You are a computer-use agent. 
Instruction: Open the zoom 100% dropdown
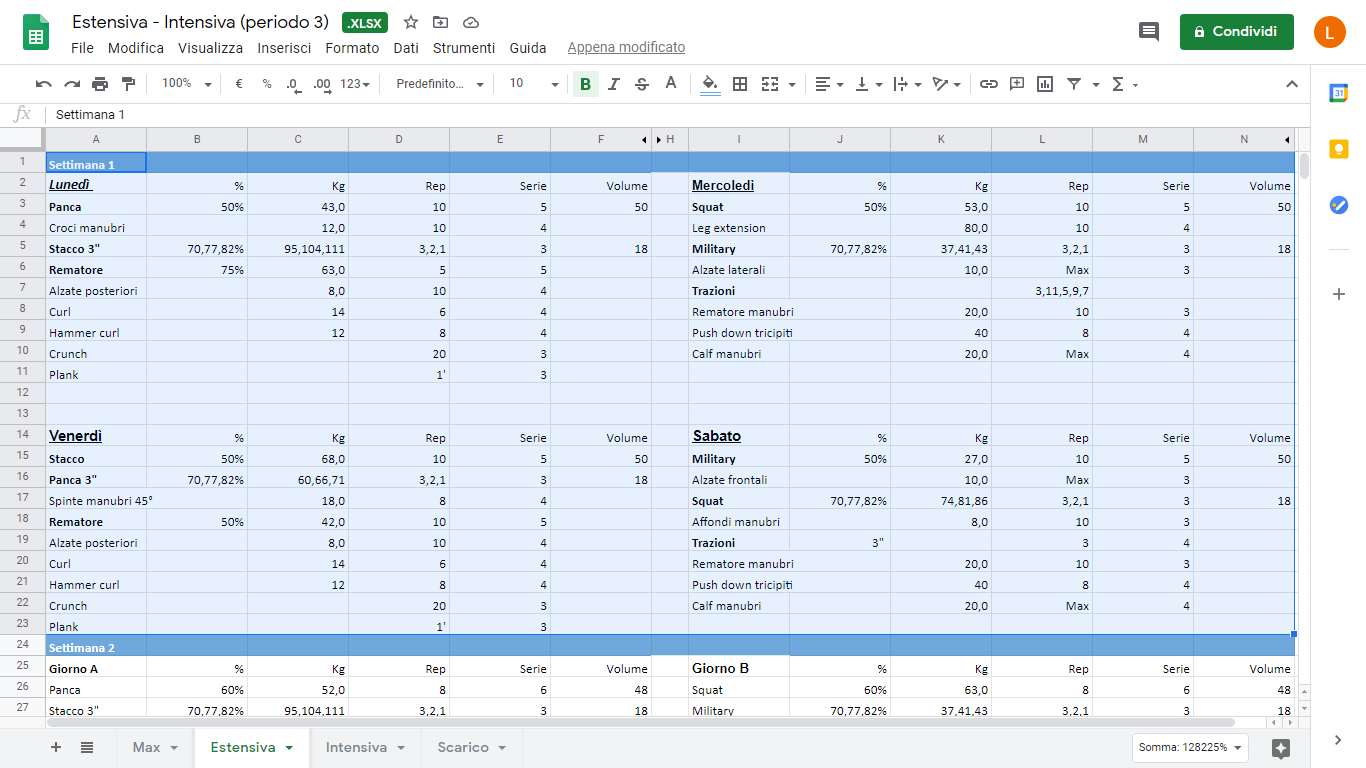[186, 84]
